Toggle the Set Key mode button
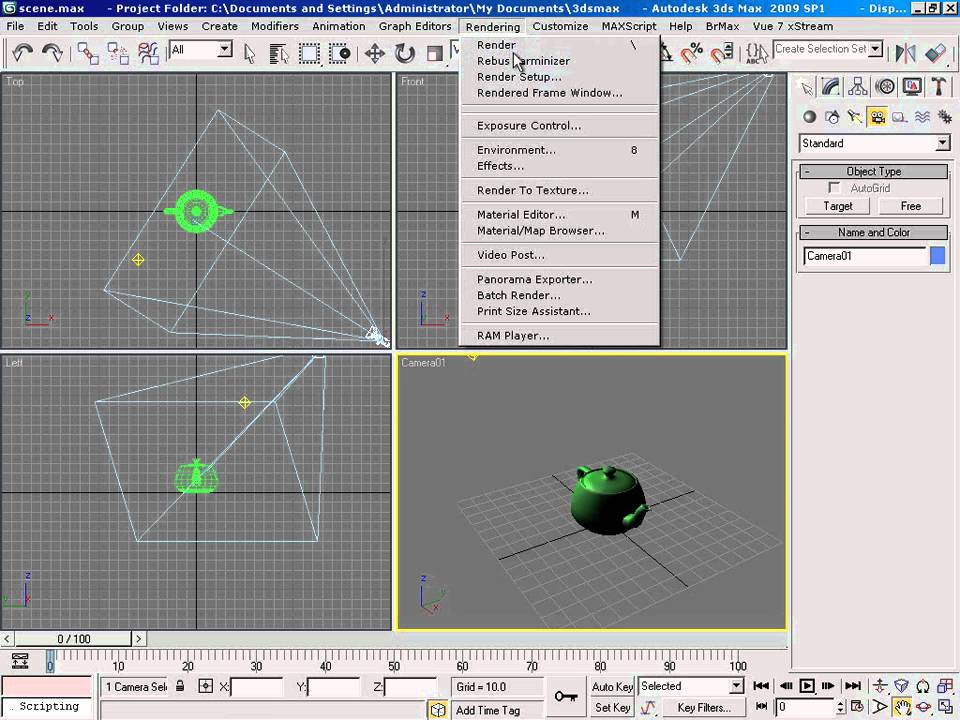The image size is (960, 720). [612, 708]
